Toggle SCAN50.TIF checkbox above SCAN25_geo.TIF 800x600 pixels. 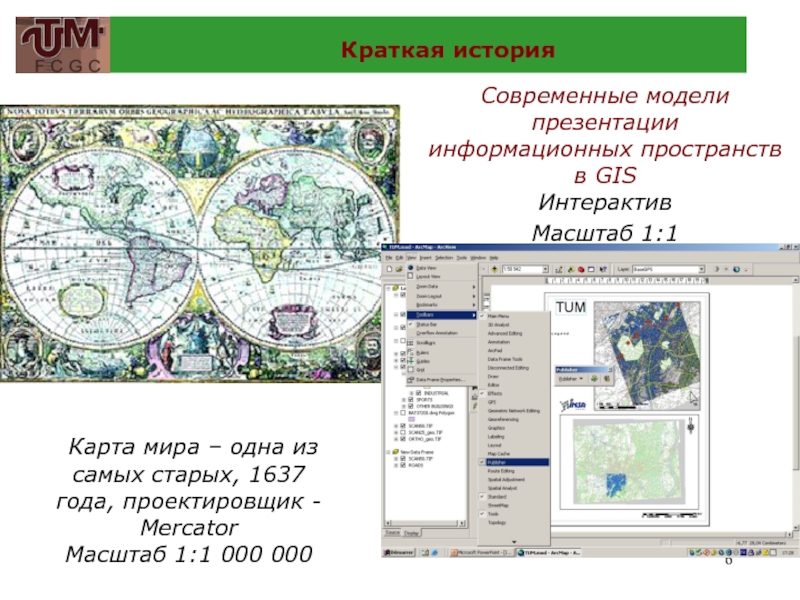pos(403,426)
